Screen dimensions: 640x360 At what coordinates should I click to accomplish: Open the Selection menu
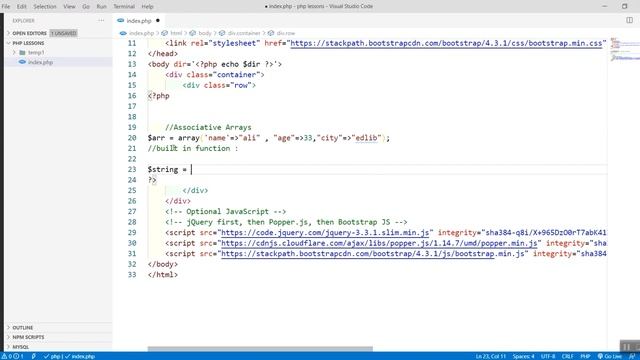click(45, 7)
